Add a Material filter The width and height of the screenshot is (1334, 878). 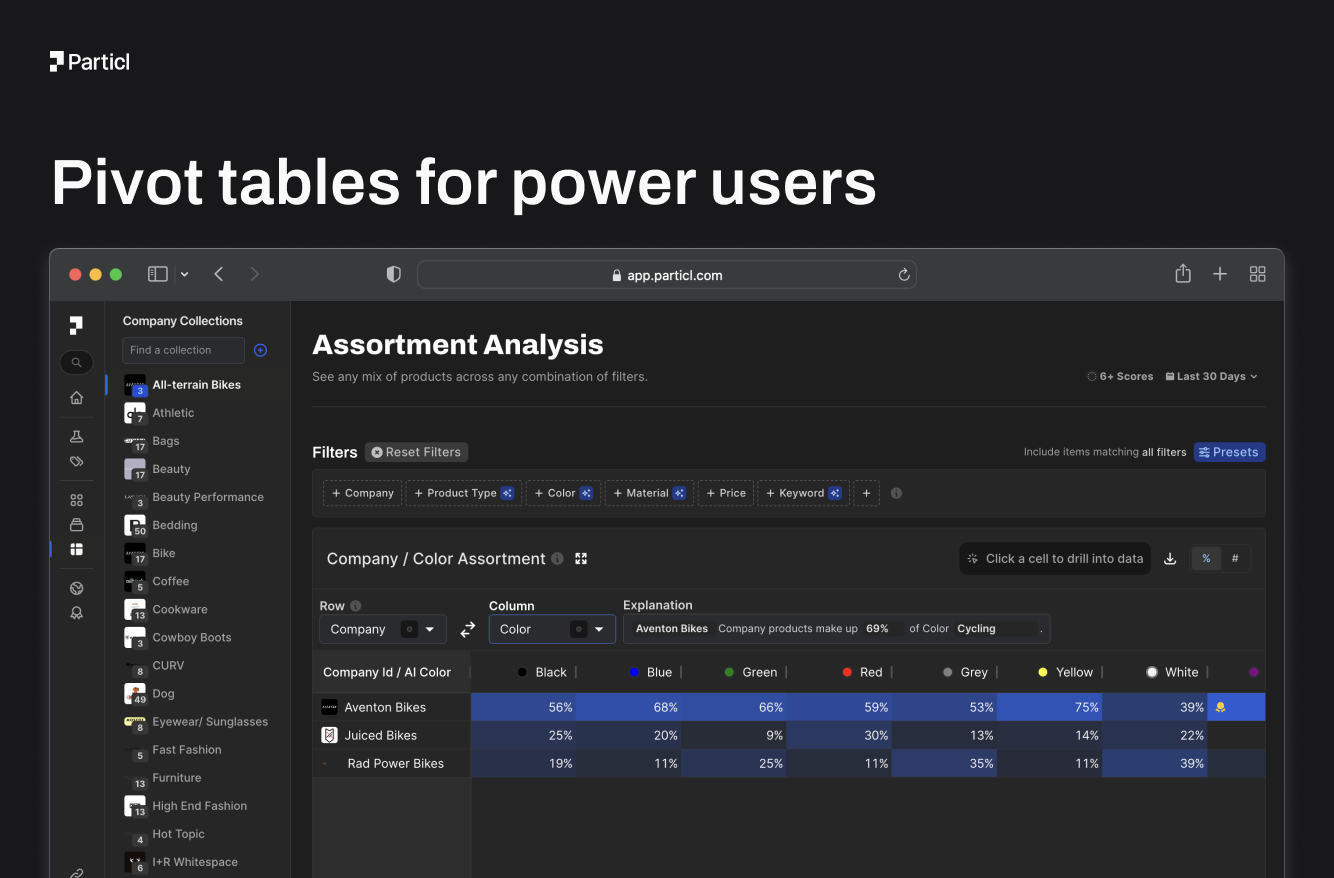click(x=649, y=493)
